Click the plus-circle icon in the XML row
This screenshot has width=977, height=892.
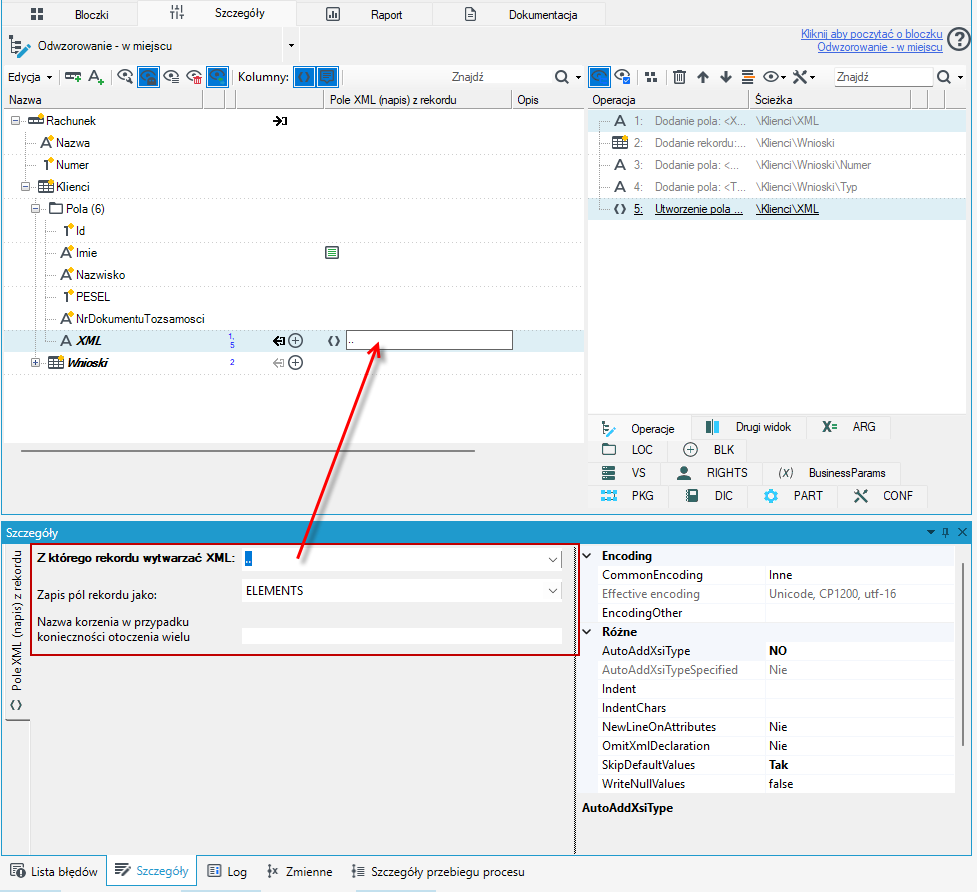click(x=296, y=341)
